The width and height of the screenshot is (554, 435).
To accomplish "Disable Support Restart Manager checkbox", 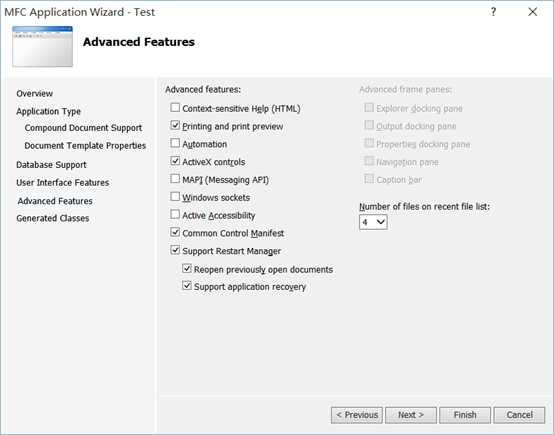I will click(175, 250).
